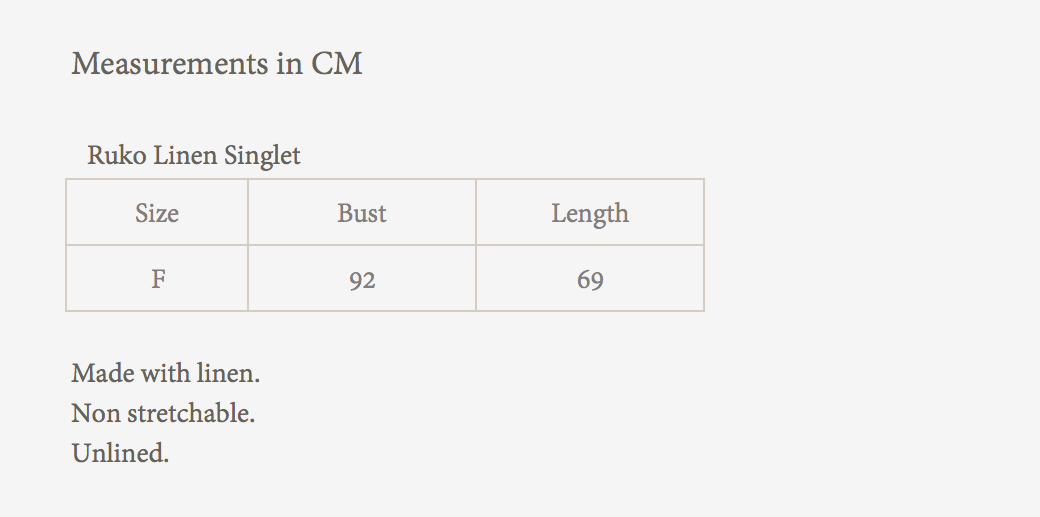Click the "Measurements in CM" heading
This screenshot has width=1040, height=517.
[x=217, y=64]
